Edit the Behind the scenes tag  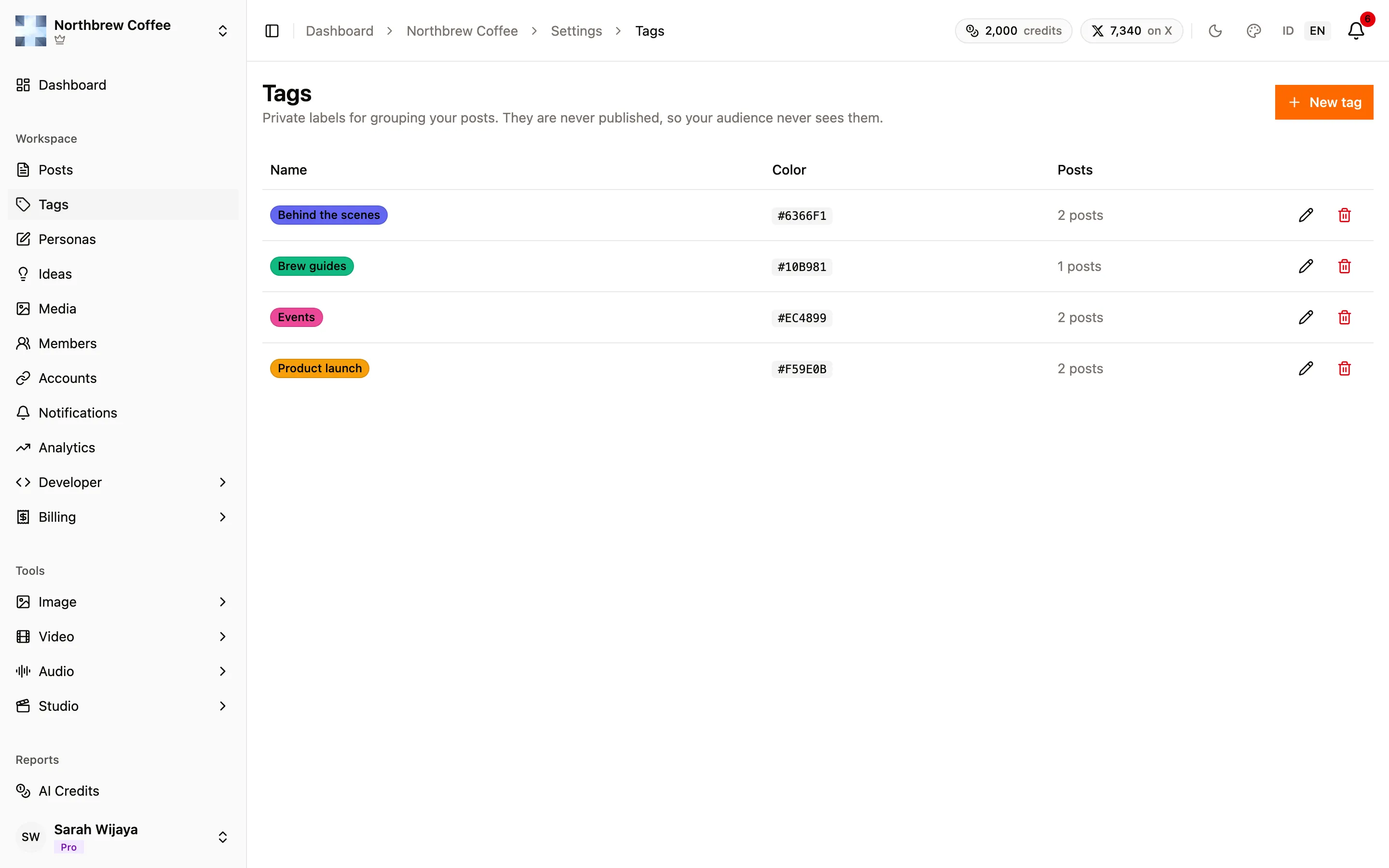pyautogui.click(x=1306, y=215)
